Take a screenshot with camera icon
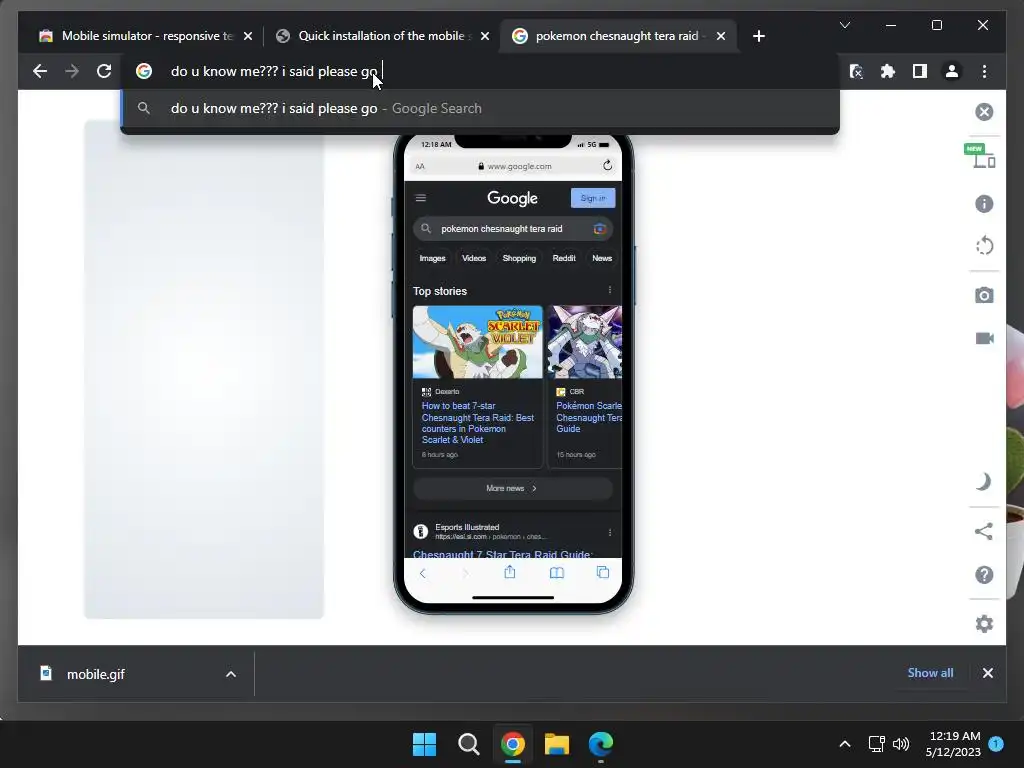 click(x=984, y=295)
